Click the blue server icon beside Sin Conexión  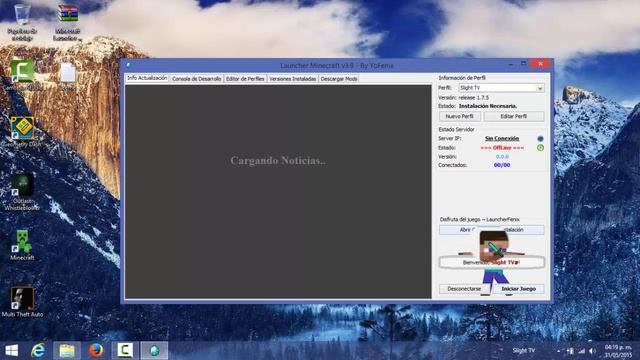coord(540,139)
